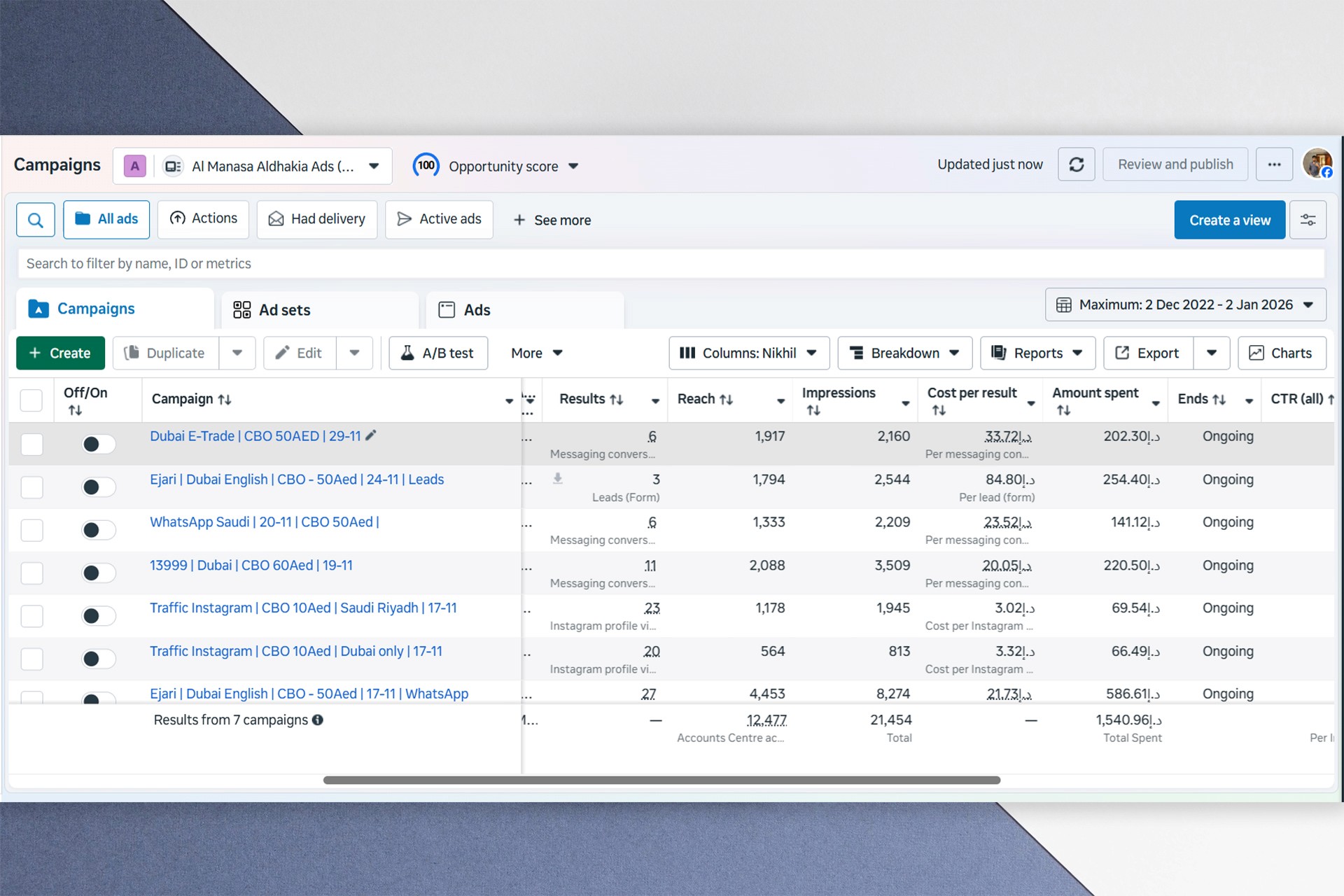1344x896 pixels.
Task: Switch to the Ads tab
Action: 476,310
